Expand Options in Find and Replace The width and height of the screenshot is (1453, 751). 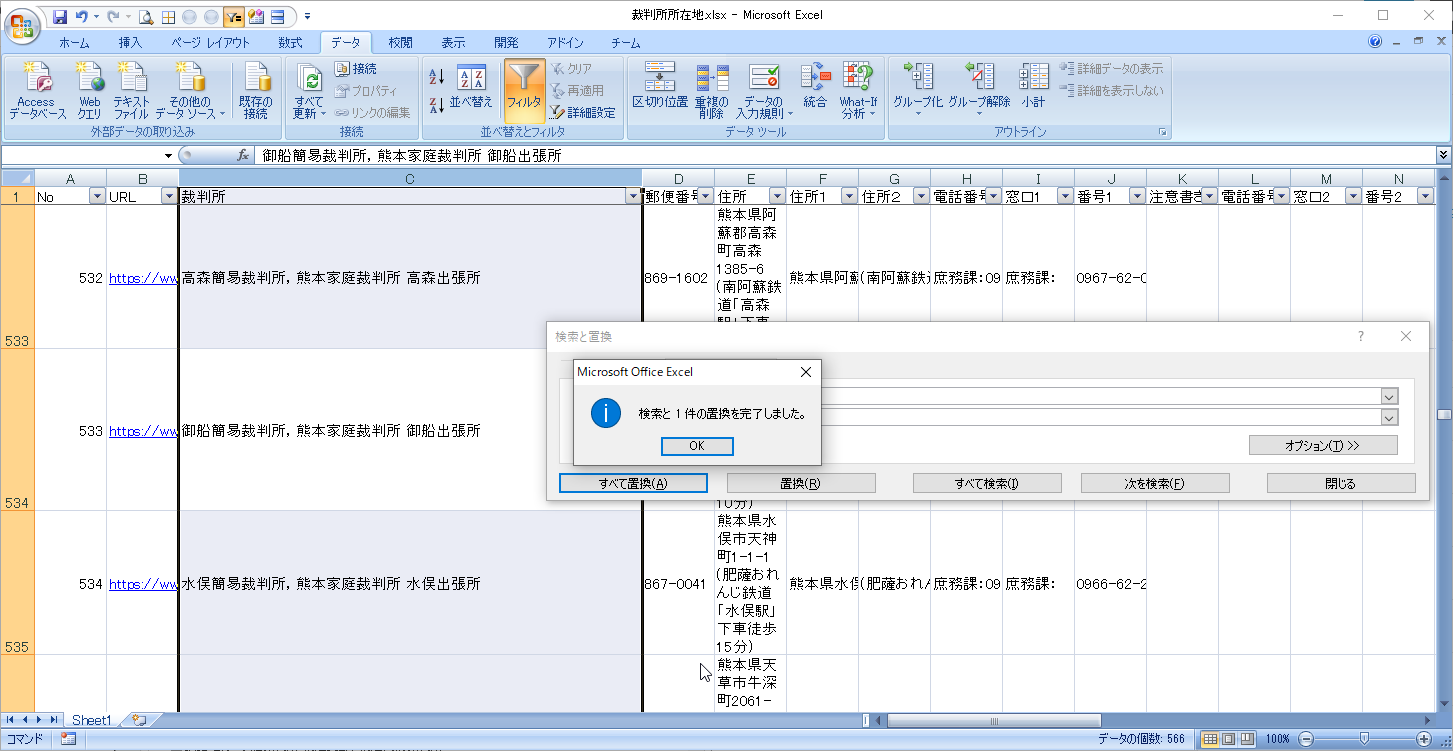(x=1323, y=445)
